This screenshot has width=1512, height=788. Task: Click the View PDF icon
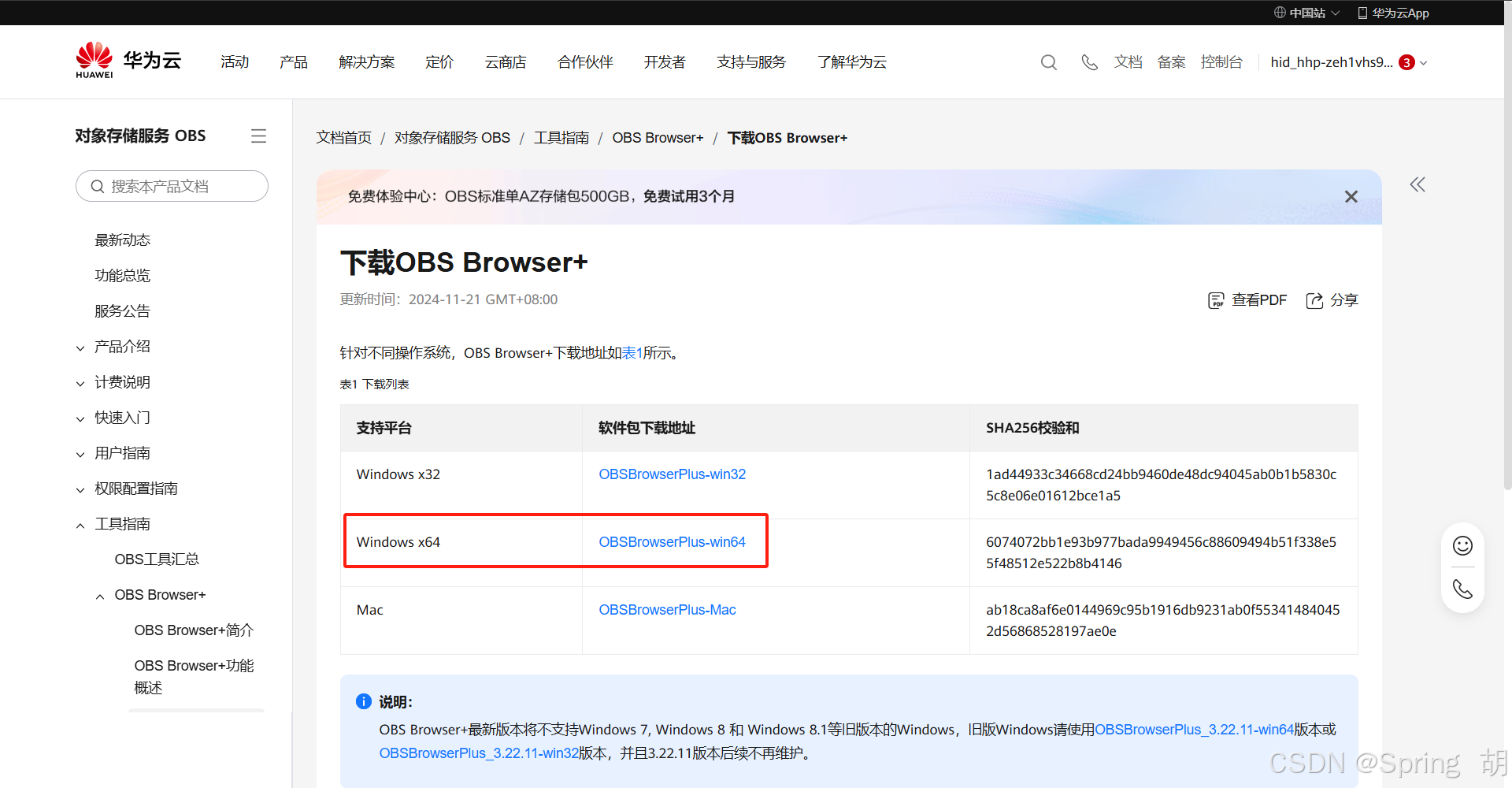click(x=1216, y=300)
